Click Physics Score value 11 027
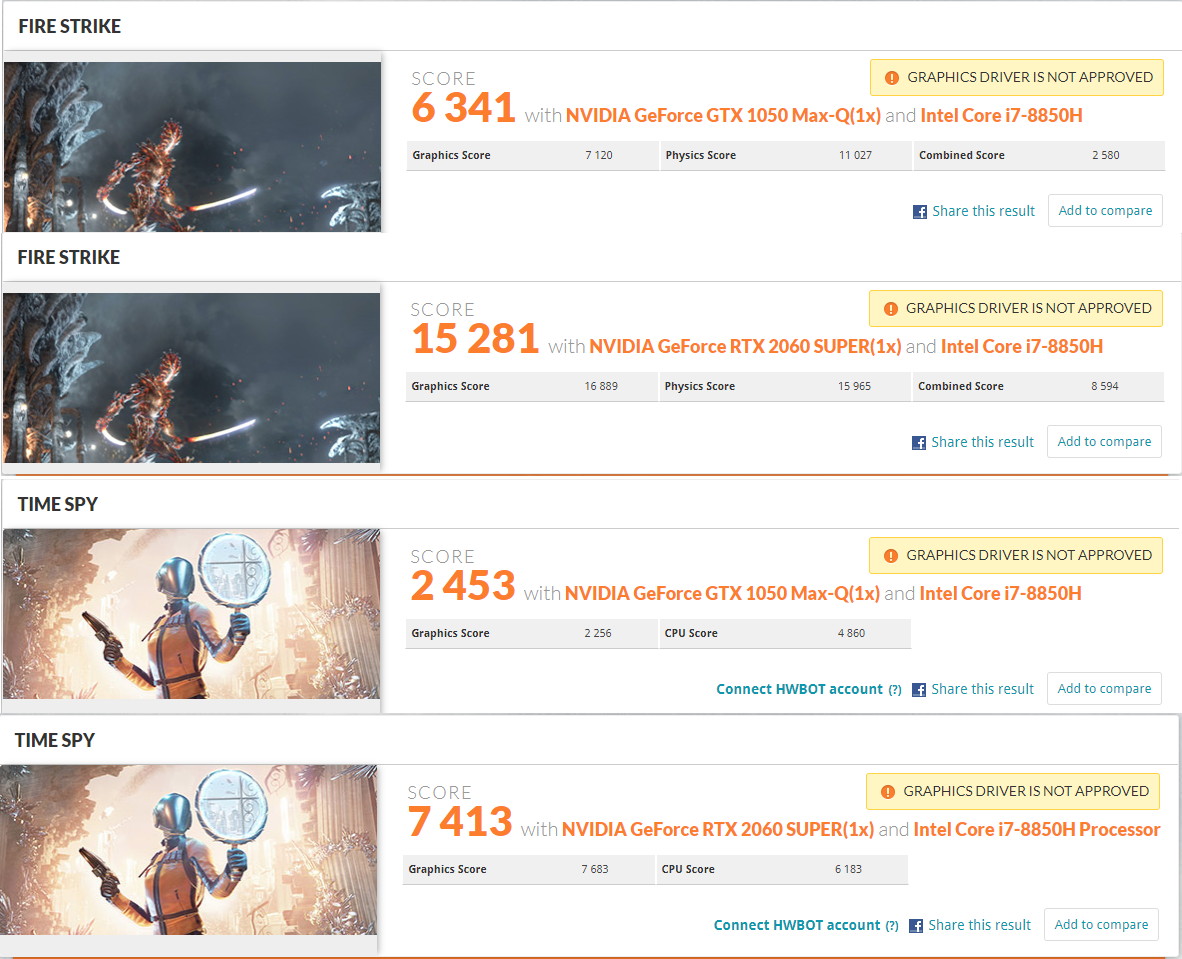The height and width of the screenshot is (959, 1182). 855,155
